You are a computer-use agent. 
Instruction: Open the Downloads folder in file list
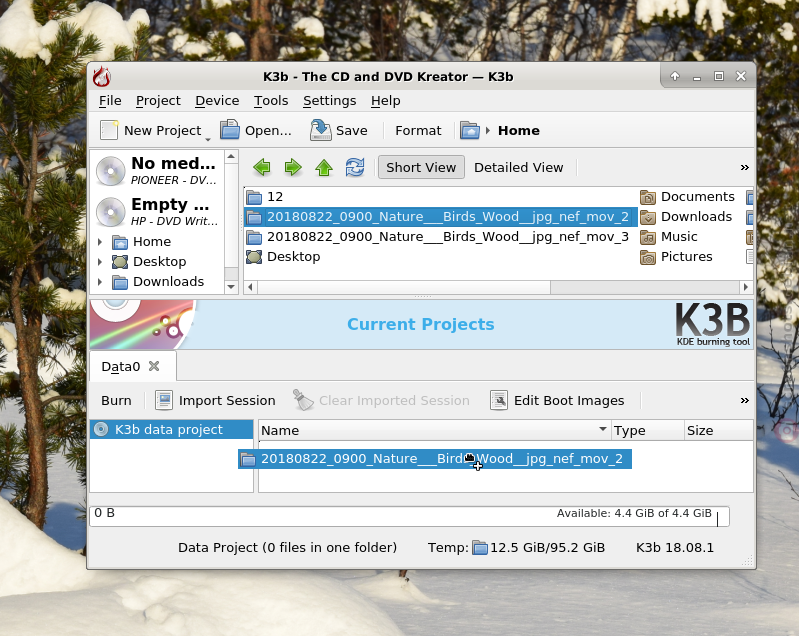(686, 217)
